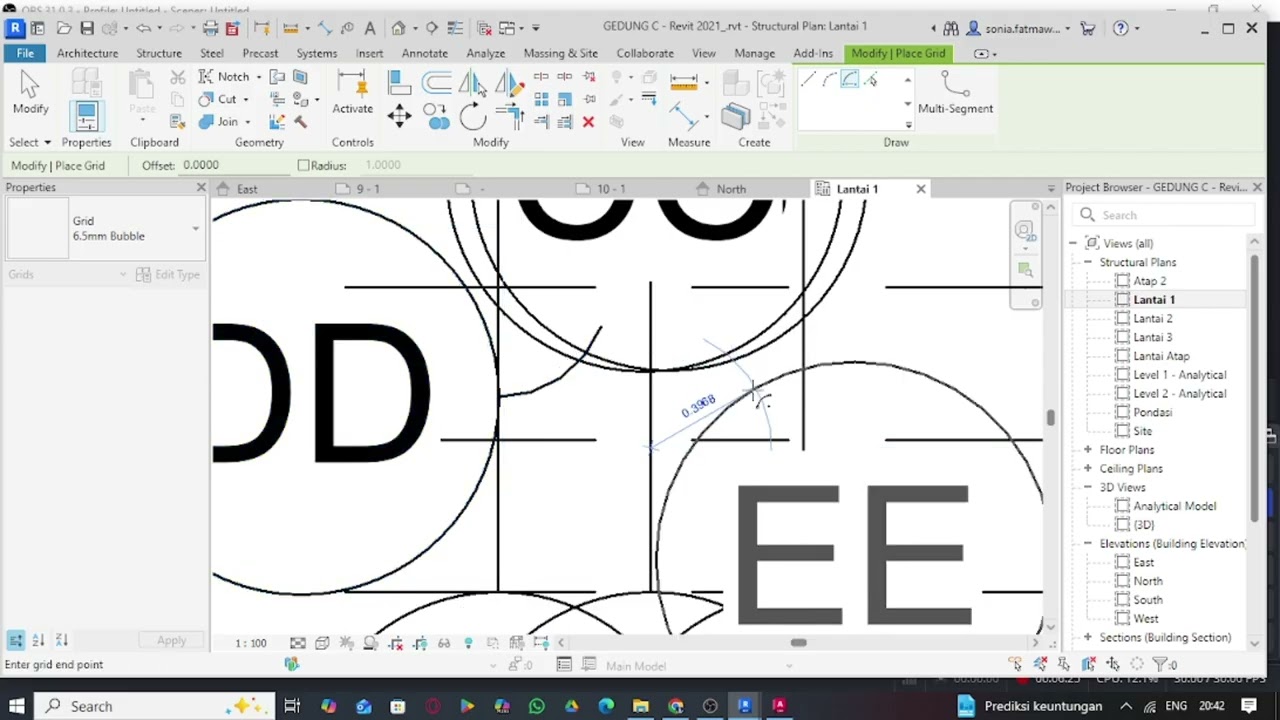This screenshot has height=720, width=1280.
Task: Select the Mirror - Pick Axis tool
Action: (x=472, y=82)
